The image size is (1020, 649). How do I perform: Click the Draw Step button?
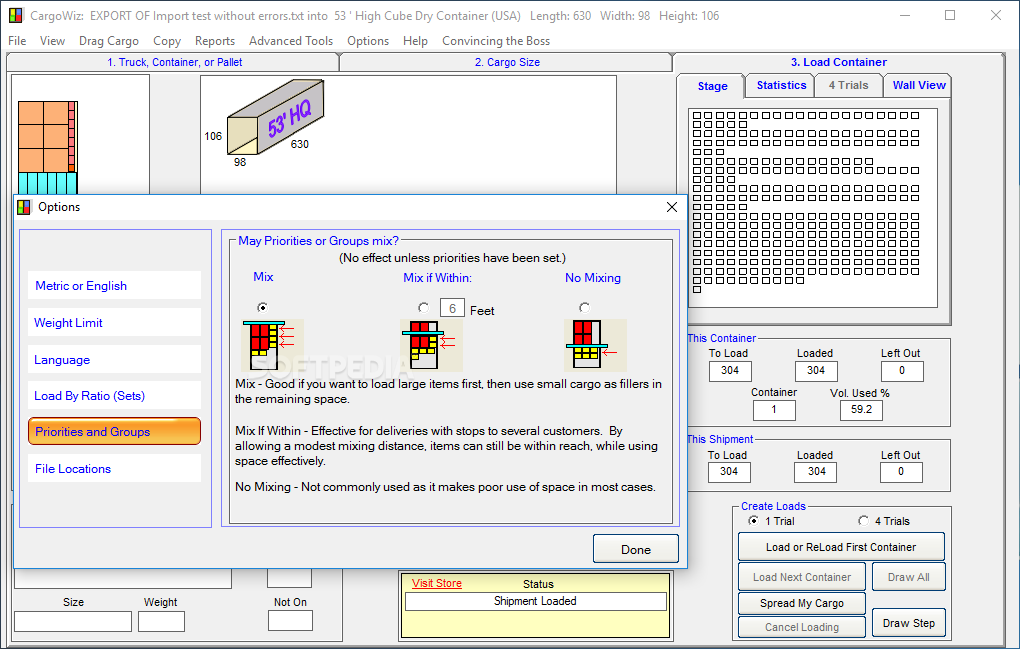[908, 623]
